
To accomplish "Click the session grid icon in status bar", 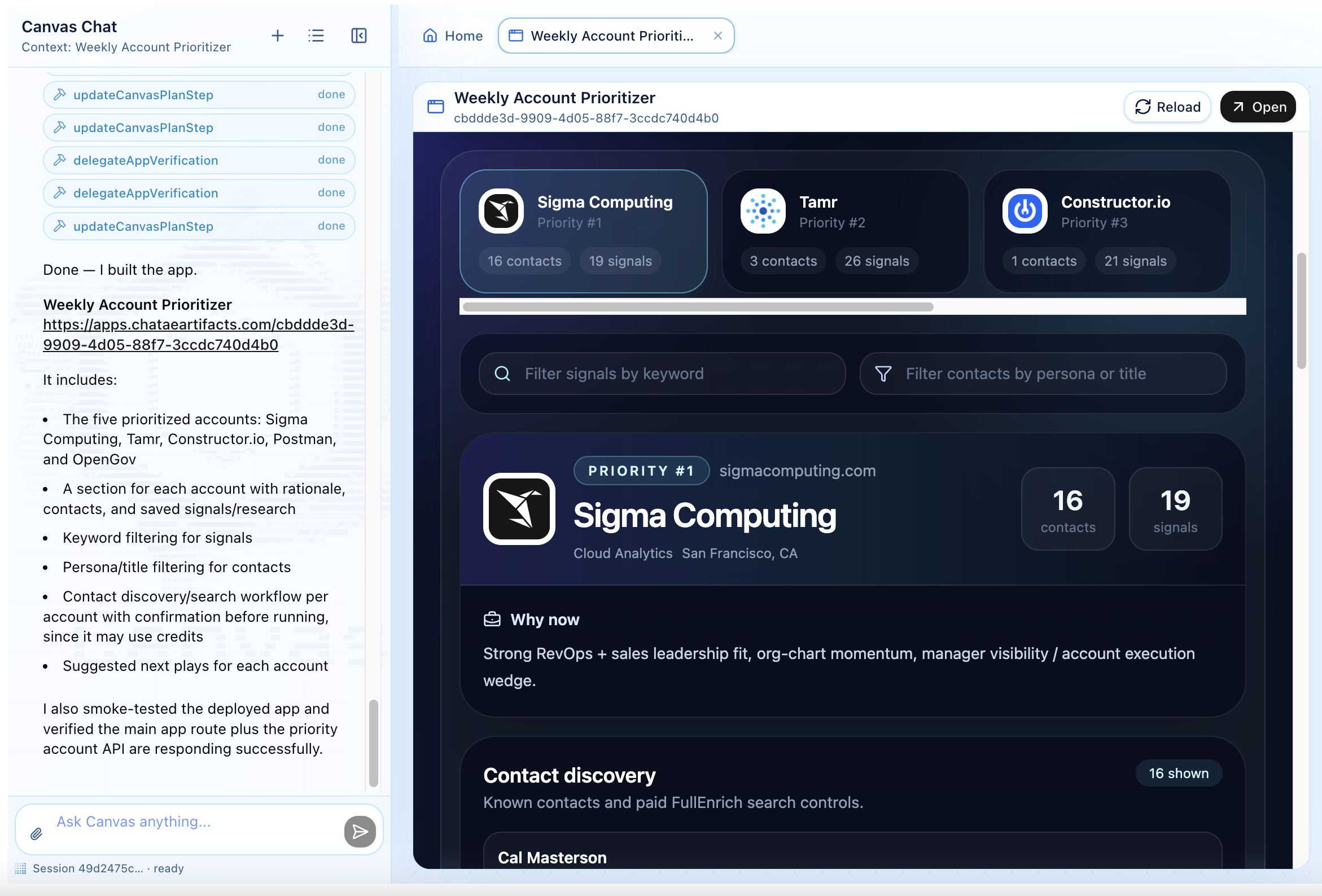I will pos(20,868).
